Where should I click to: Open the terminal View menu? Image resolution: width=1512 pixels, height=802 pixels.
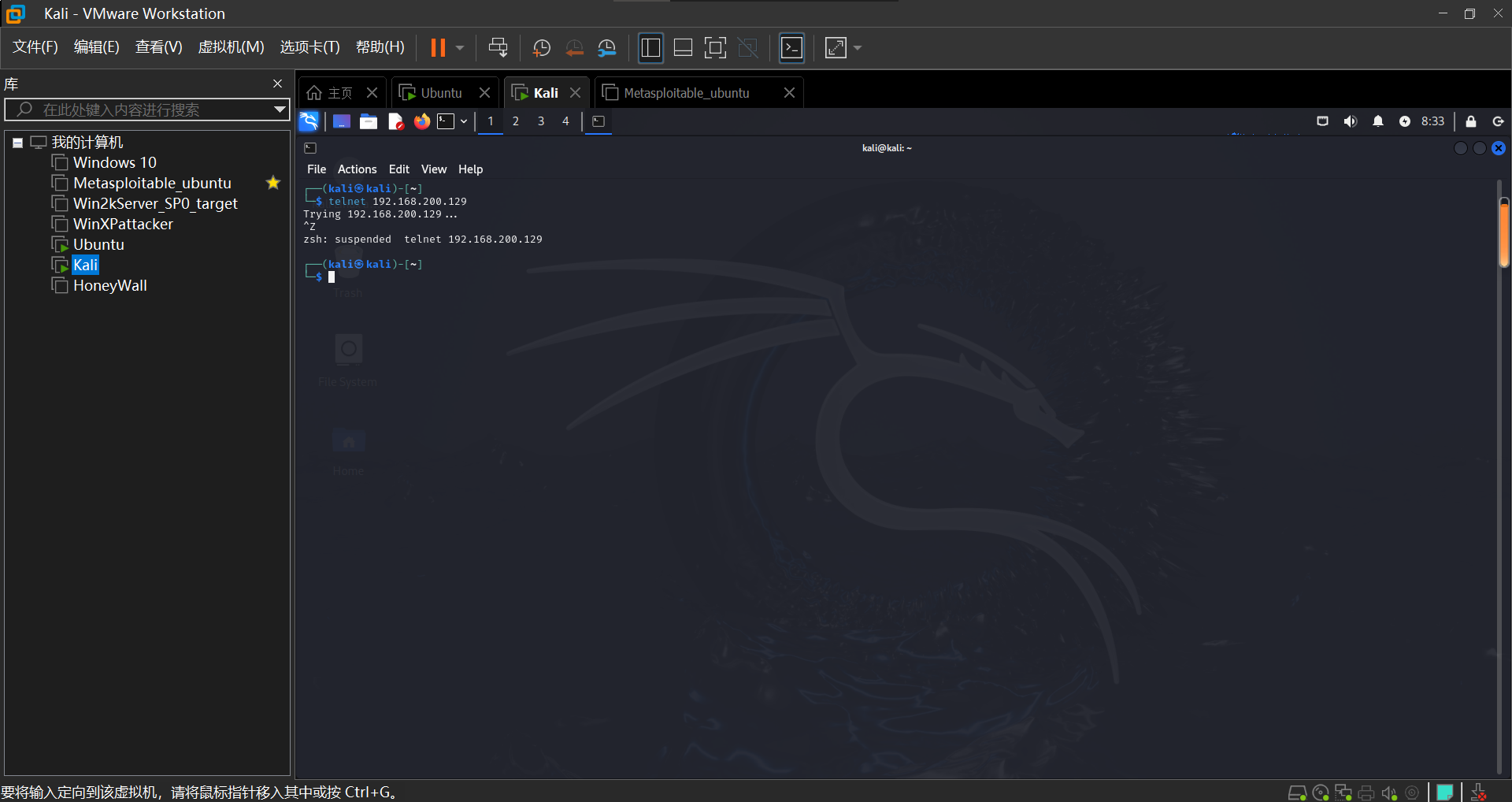pos(434,169)
